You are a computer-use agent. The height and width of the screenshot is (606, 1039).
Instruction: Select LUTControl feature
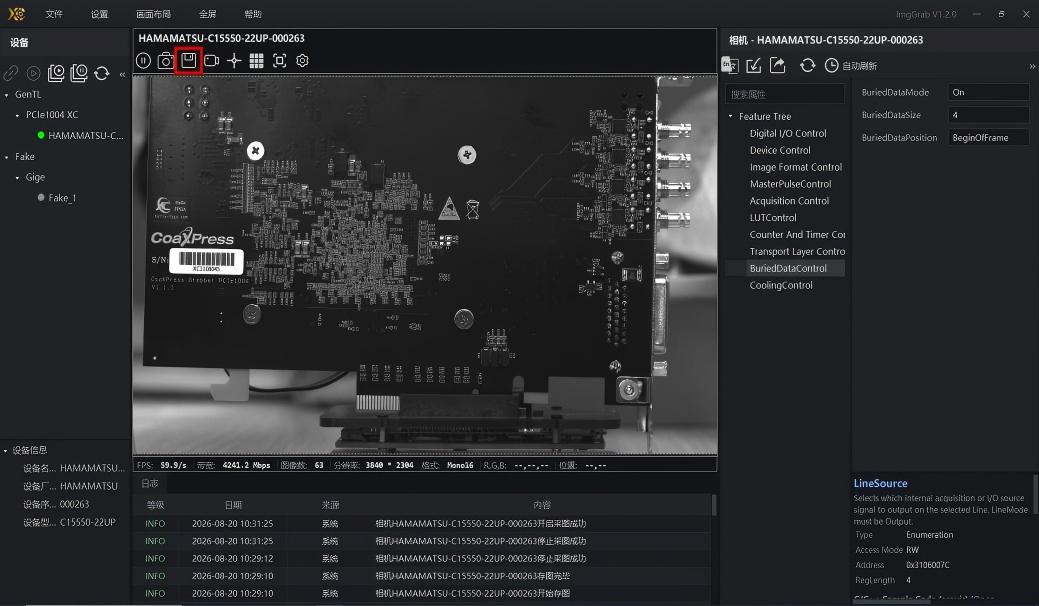773,218
